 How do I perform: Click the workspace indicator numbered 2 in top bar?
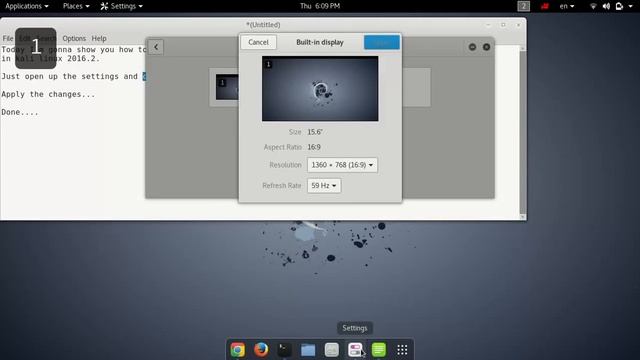(524, 6)
